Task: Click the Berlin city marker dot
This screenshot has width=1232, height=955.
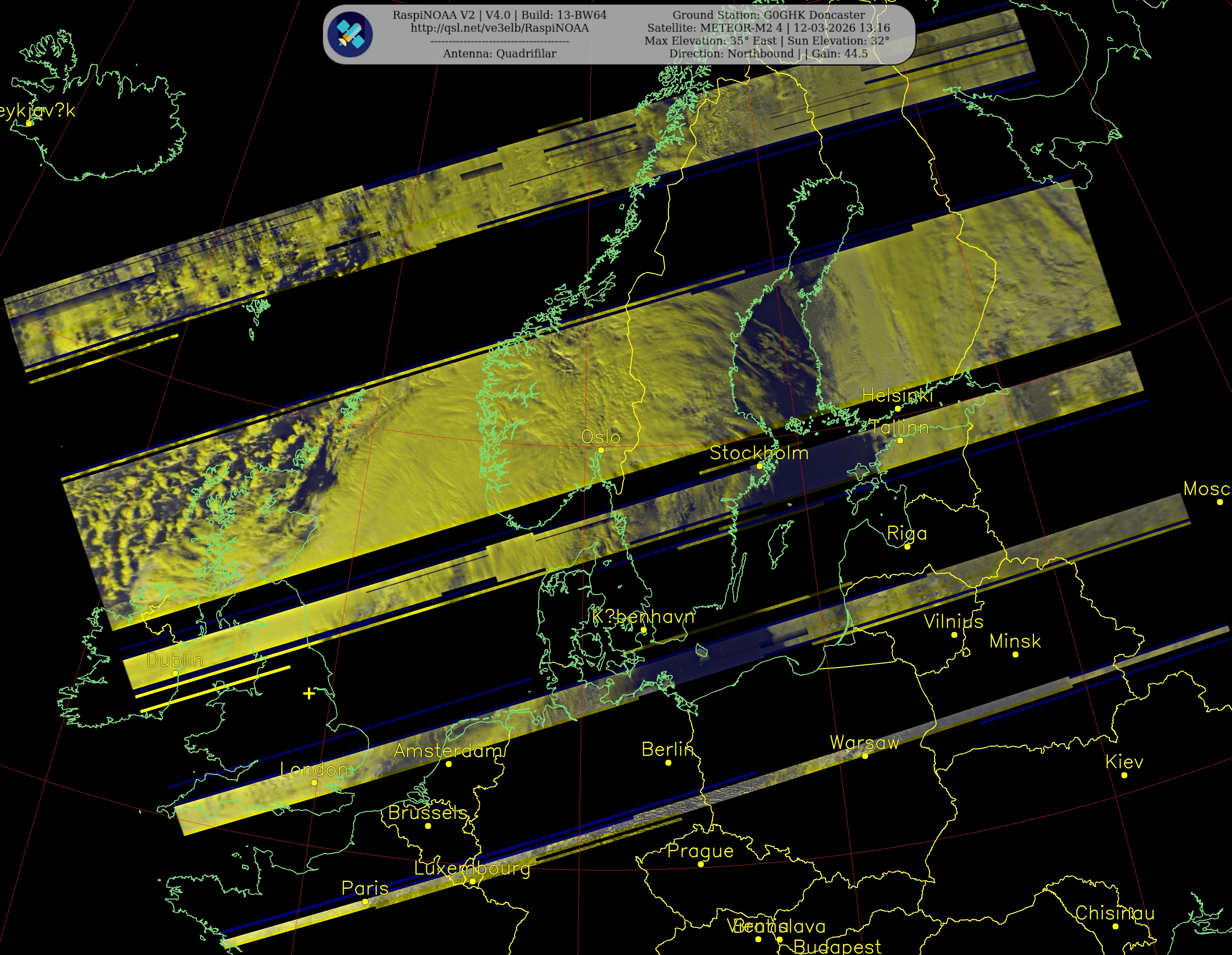Action: pos(668,763)
